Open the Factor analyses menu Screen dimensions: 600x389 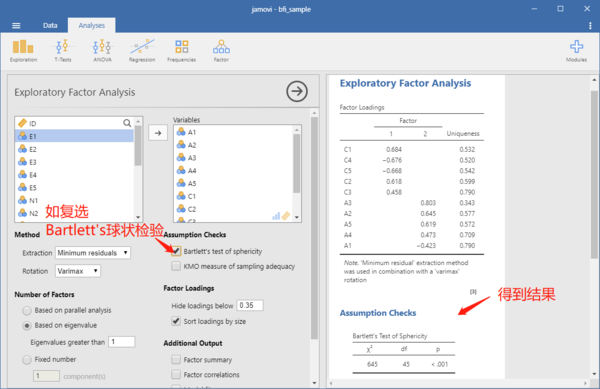point(221,51)
